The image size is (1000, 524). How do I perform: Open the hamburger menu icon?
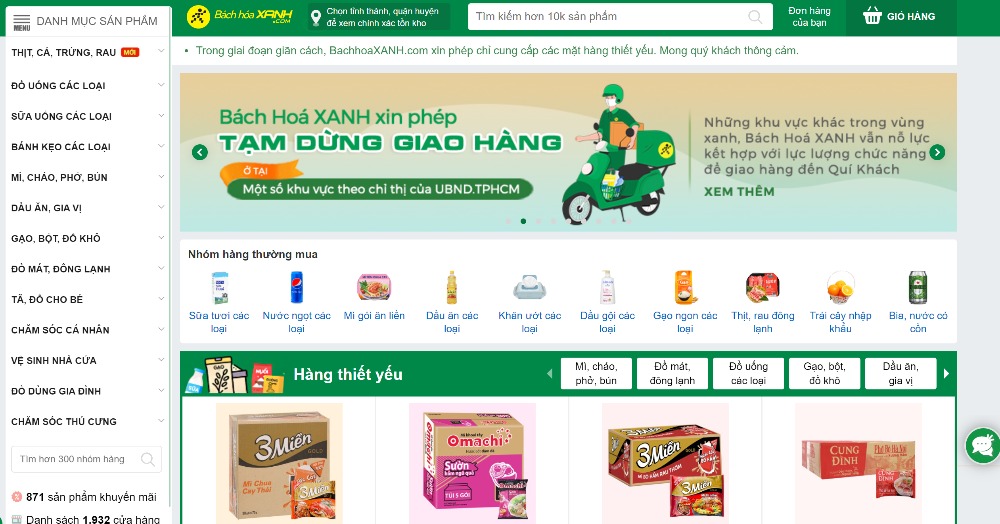click(x=22, y=22)
